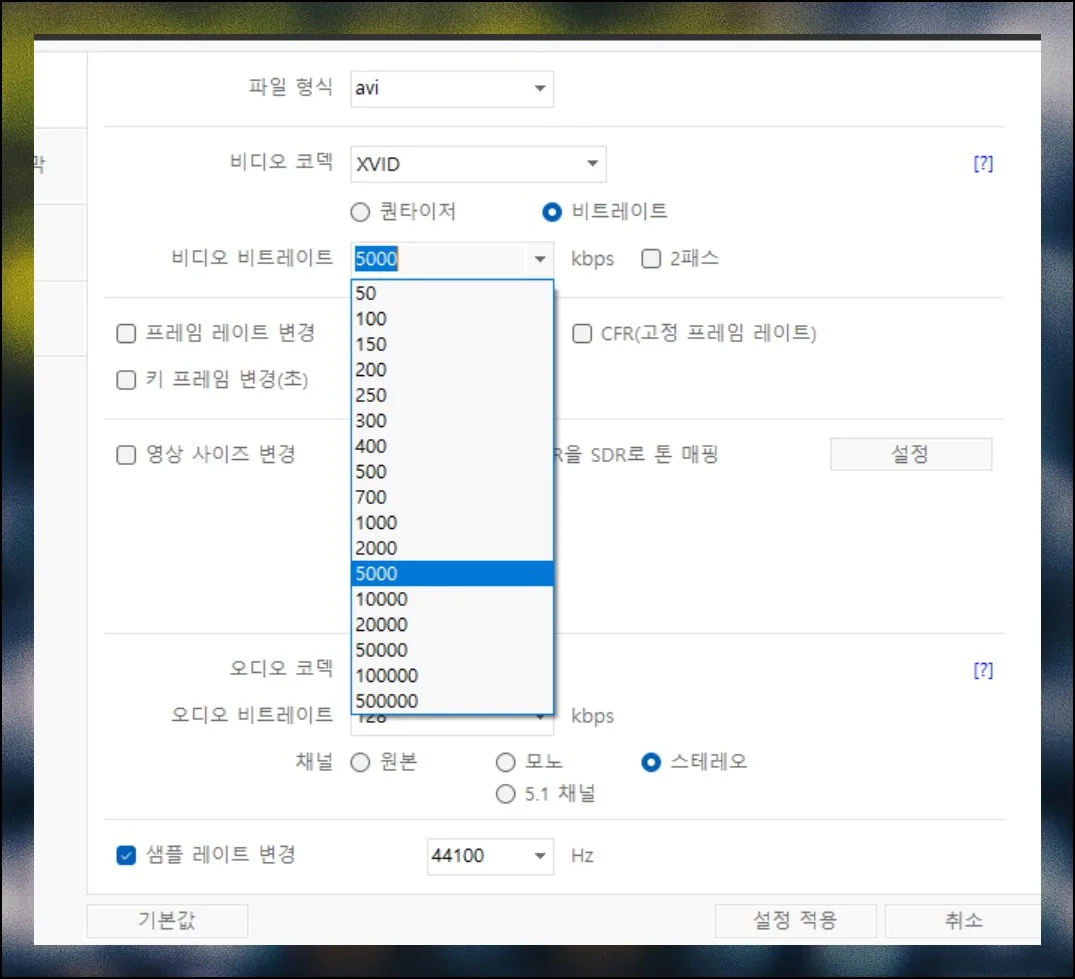This screenshot has height=979, width=1075.
Task: Collapse the video bitrate dropdown arrow
Action: (540, 259)
